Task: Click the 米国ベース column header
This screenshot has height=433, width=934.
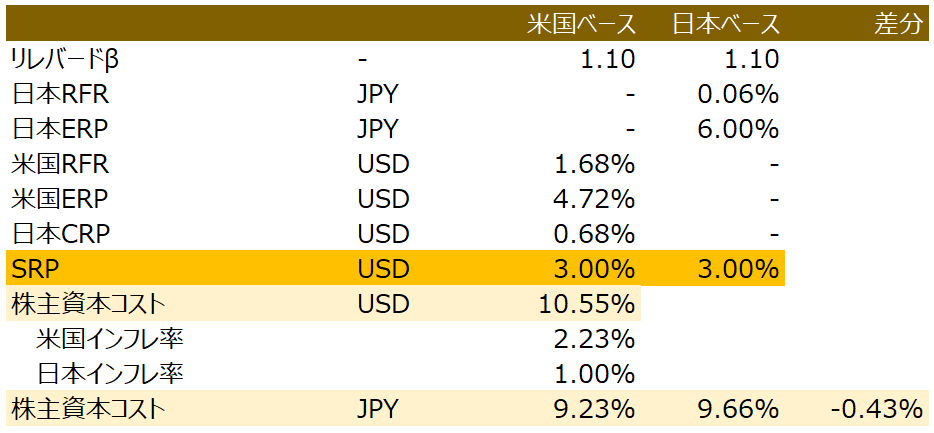Action: (x=581, y=24)
